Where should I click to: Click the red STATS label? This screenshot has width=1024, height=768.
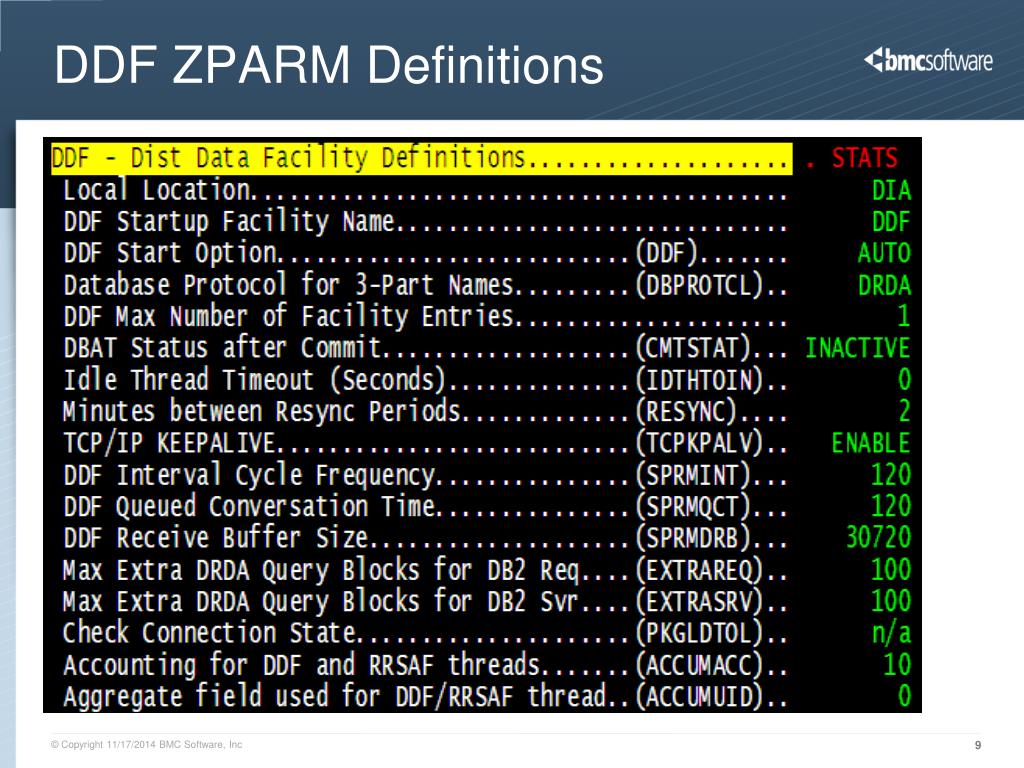(865, 158)
